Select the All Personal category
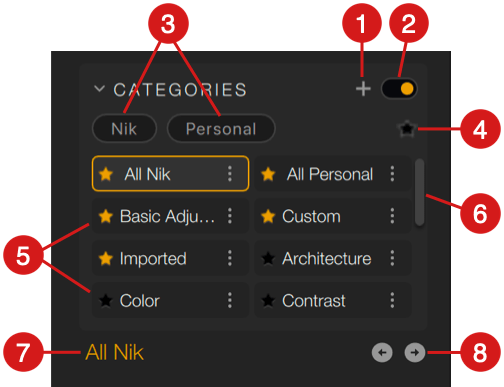The width and height of the screenshot is (504, 387). coord(333,174)
